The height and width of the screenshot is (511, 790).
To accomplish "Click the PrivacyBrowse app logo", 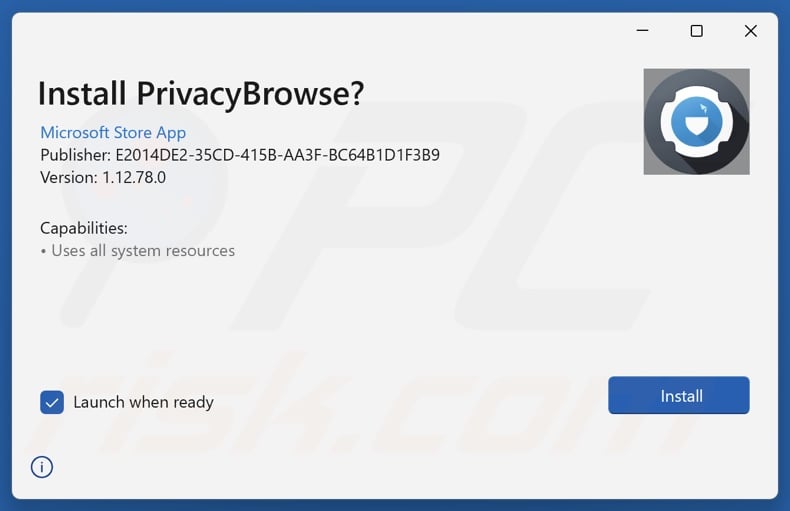I will click(x=696, y=121).
